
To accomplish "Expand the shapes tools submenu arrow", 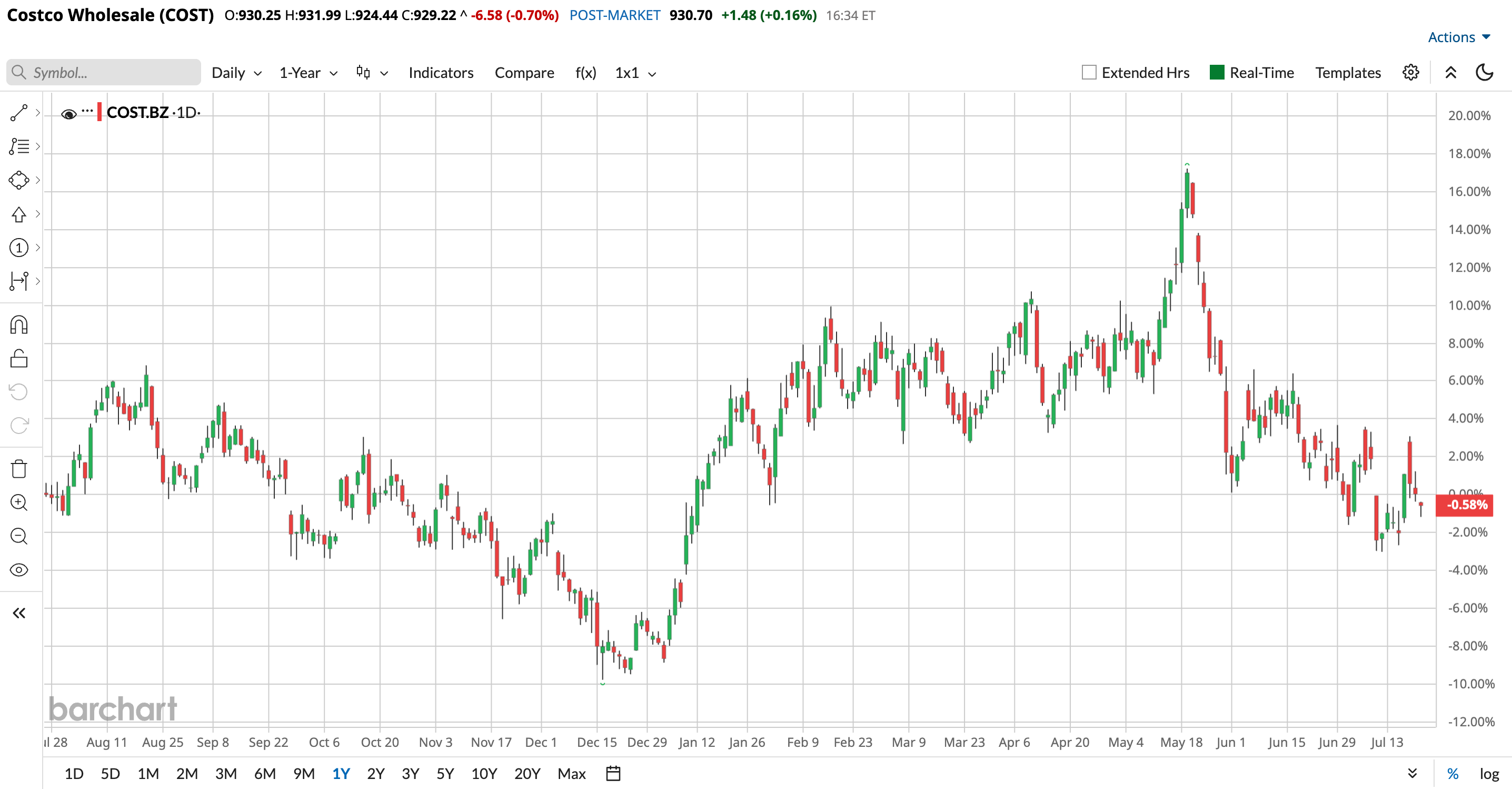I will (37, 180).
